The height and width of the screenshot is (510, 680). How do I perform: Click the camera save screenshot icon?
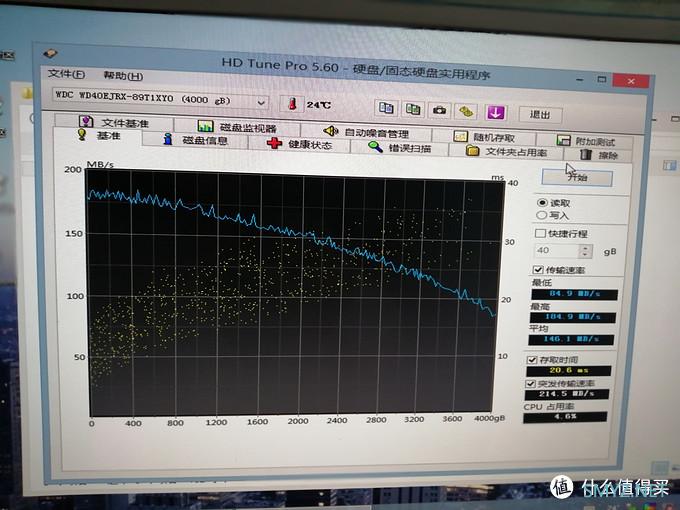[439, 110]
